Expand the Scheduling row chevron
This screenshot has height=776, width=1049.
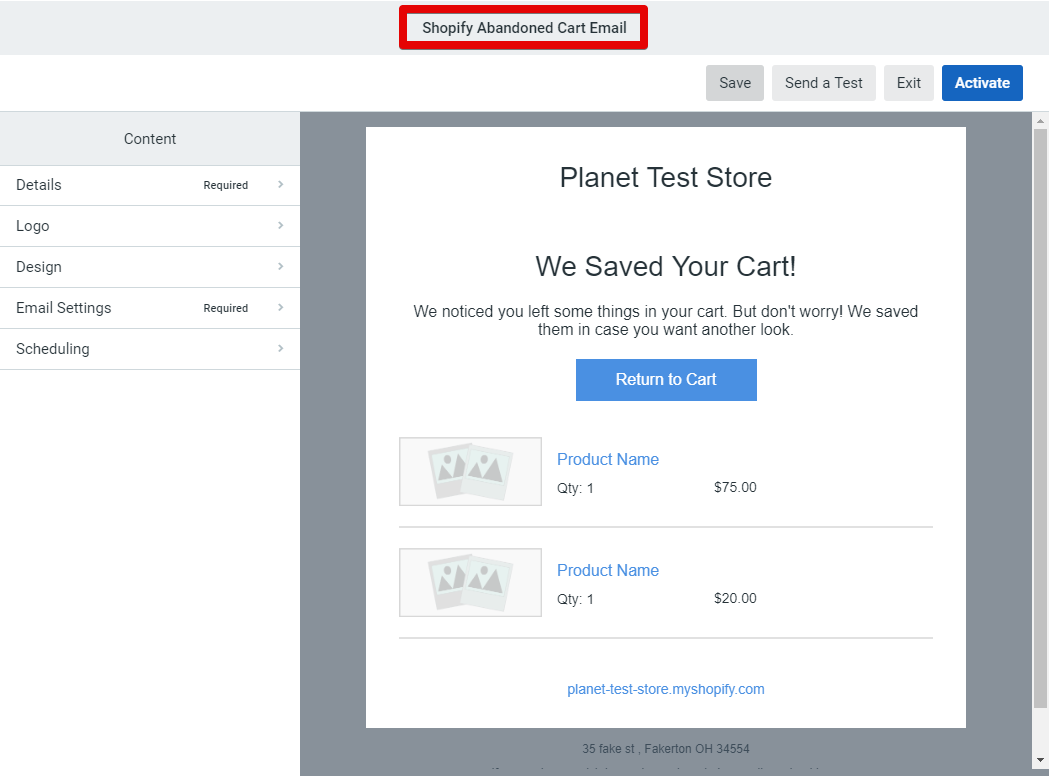pos(280,348)
